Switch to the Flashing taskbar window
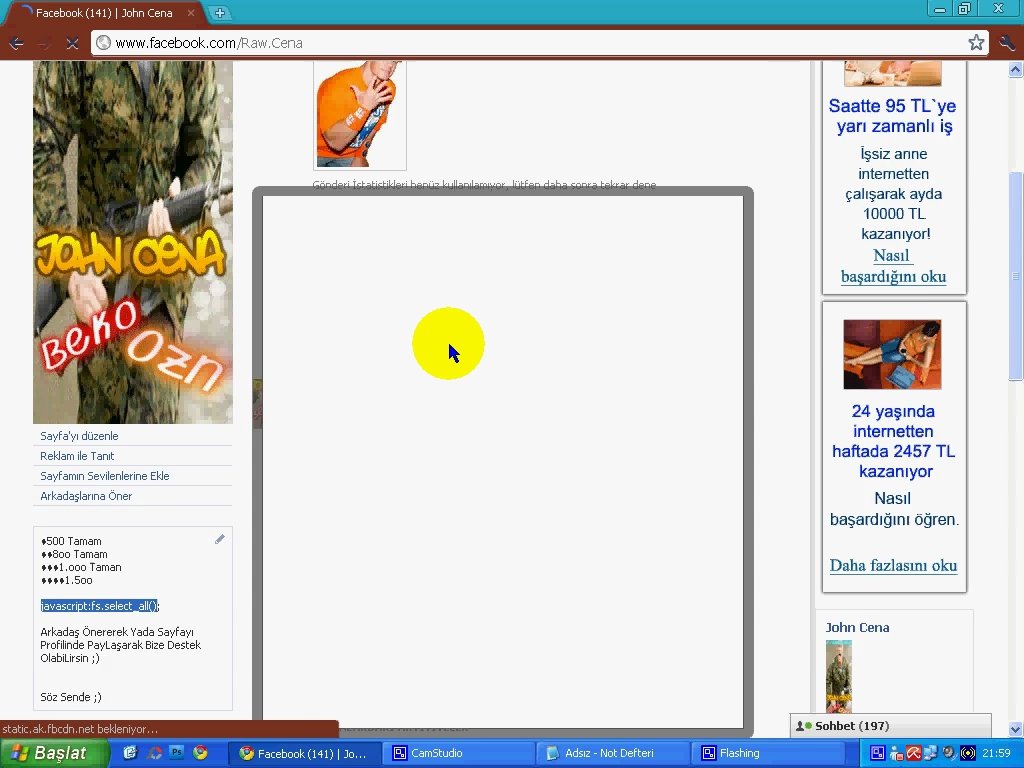Viewport: 1024px width, 768px height. pos(767,753)
